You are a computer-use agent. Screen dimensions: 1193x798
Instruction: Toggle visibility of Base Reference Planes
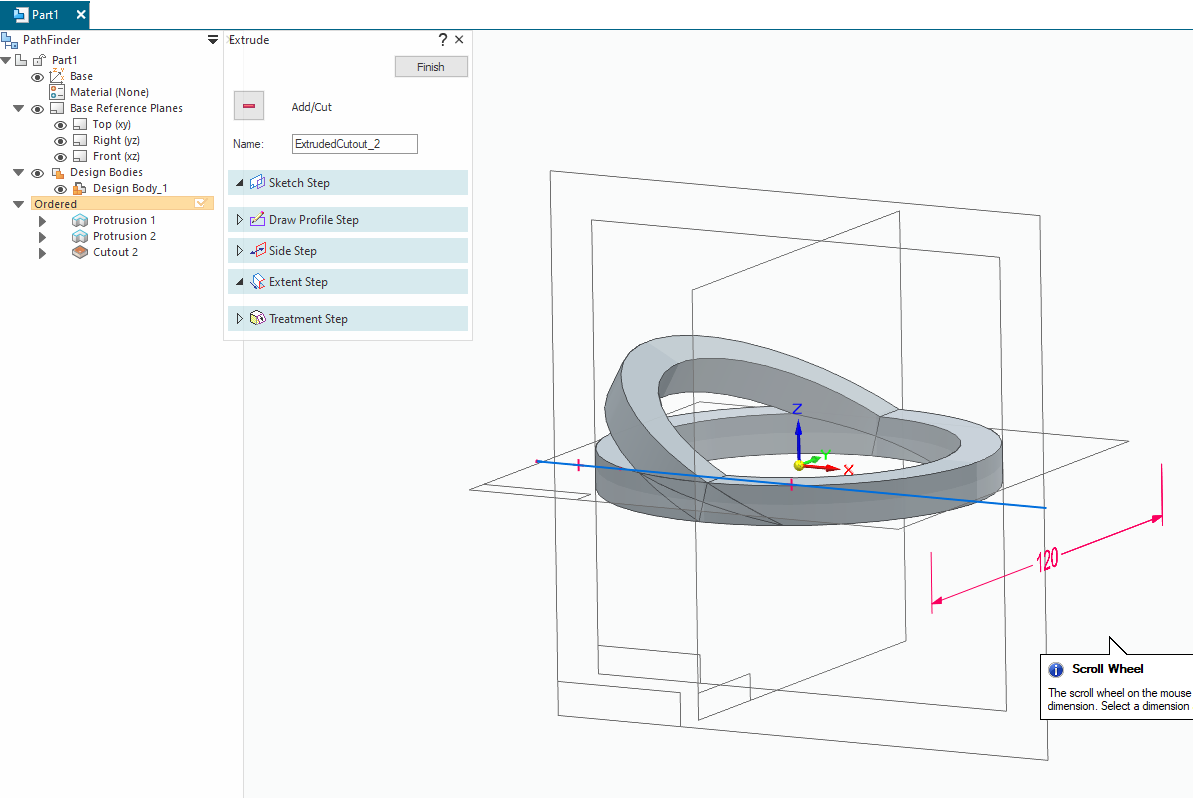click(x=37, y=109)
